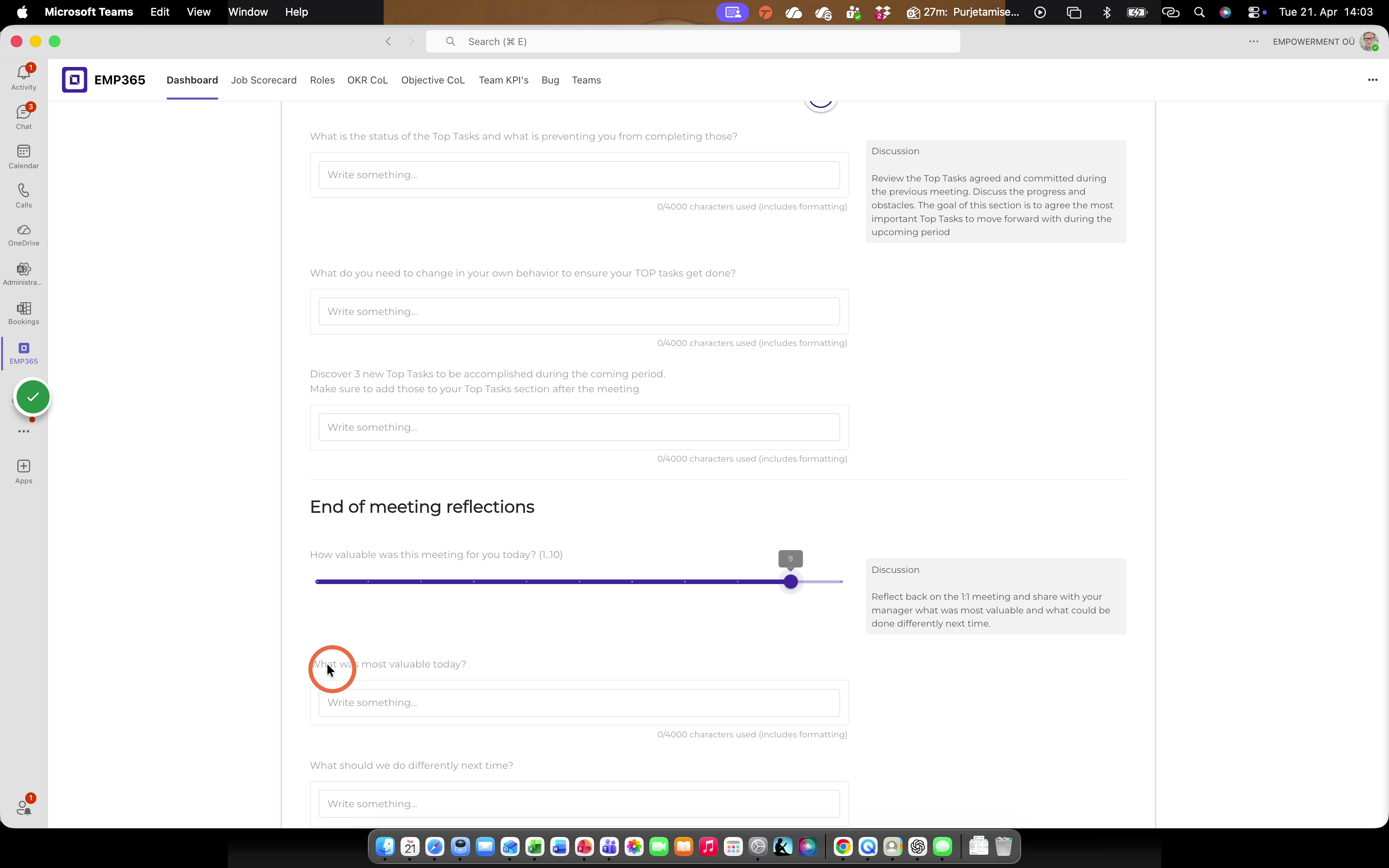Open the Team KPI's tab

tap(504, 80)
